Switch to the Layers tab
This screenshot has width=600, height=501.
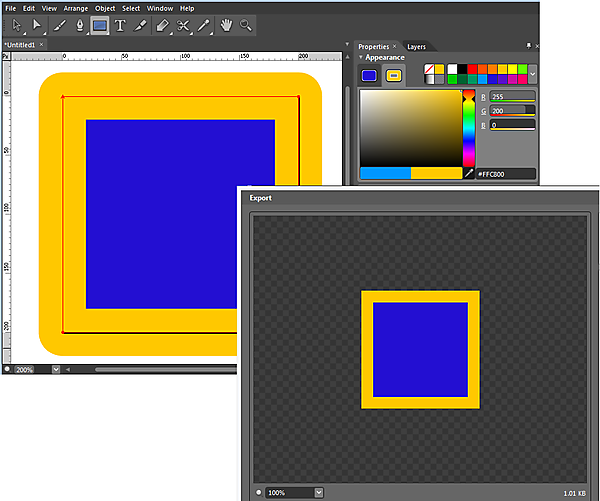pyautogui.click(x=416, y=46)
